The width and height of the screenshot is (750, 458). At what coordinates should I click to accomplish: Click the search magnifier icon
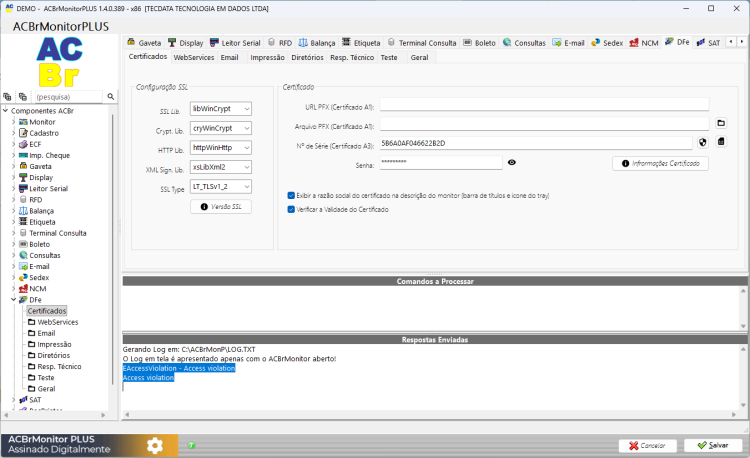[110, 97]
